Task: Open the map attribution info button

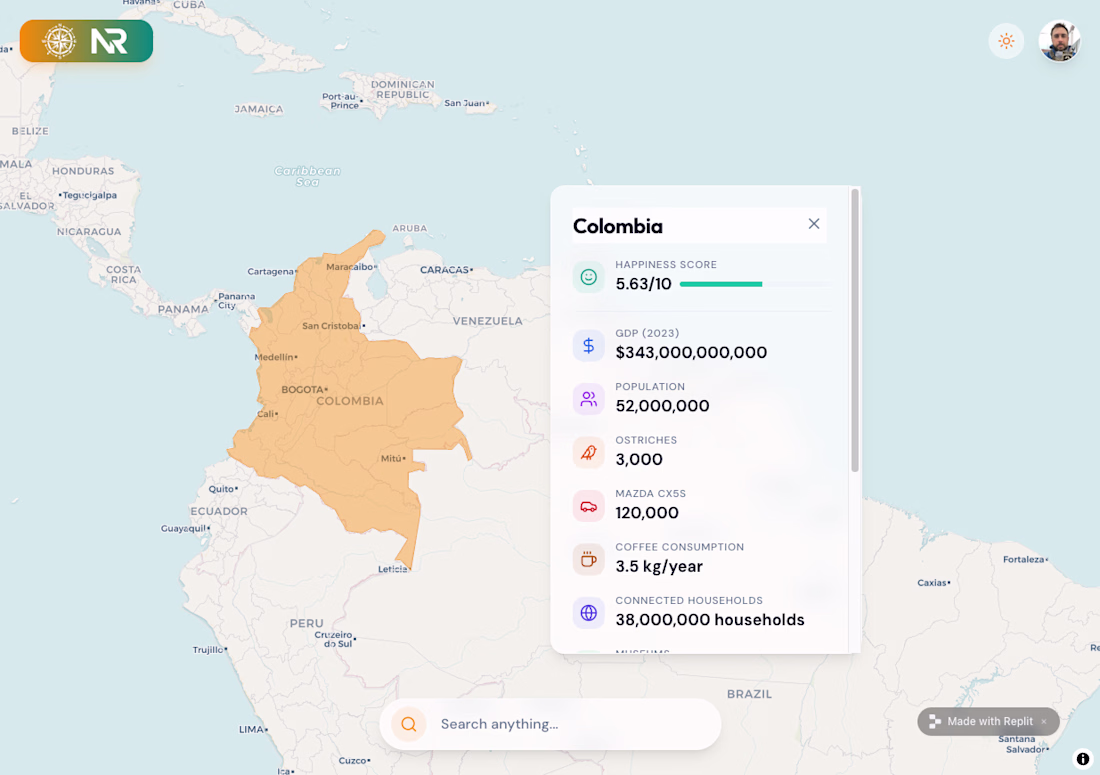Action: coord(1083,759)
